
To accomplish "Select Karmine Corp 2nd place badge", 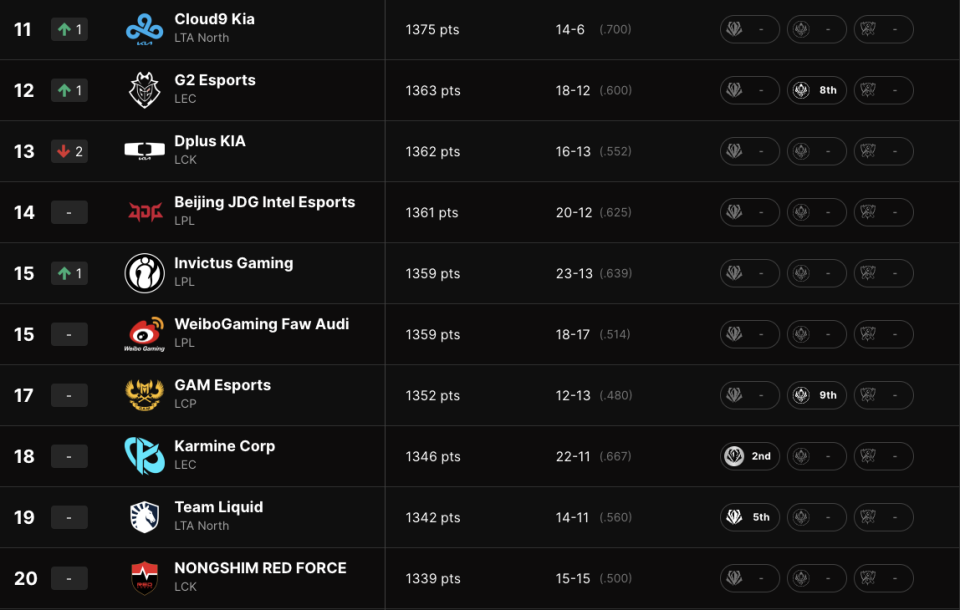I will click(x=749, y=456).
